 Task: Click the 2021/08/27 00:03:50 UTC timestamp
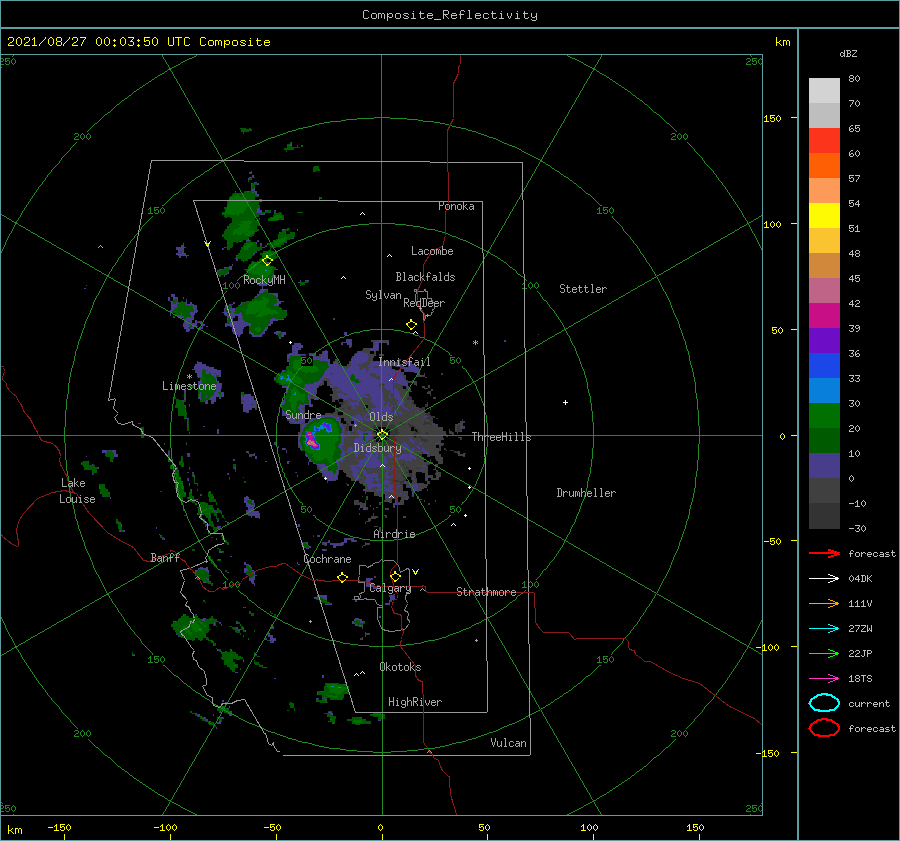tap(138, 42)
